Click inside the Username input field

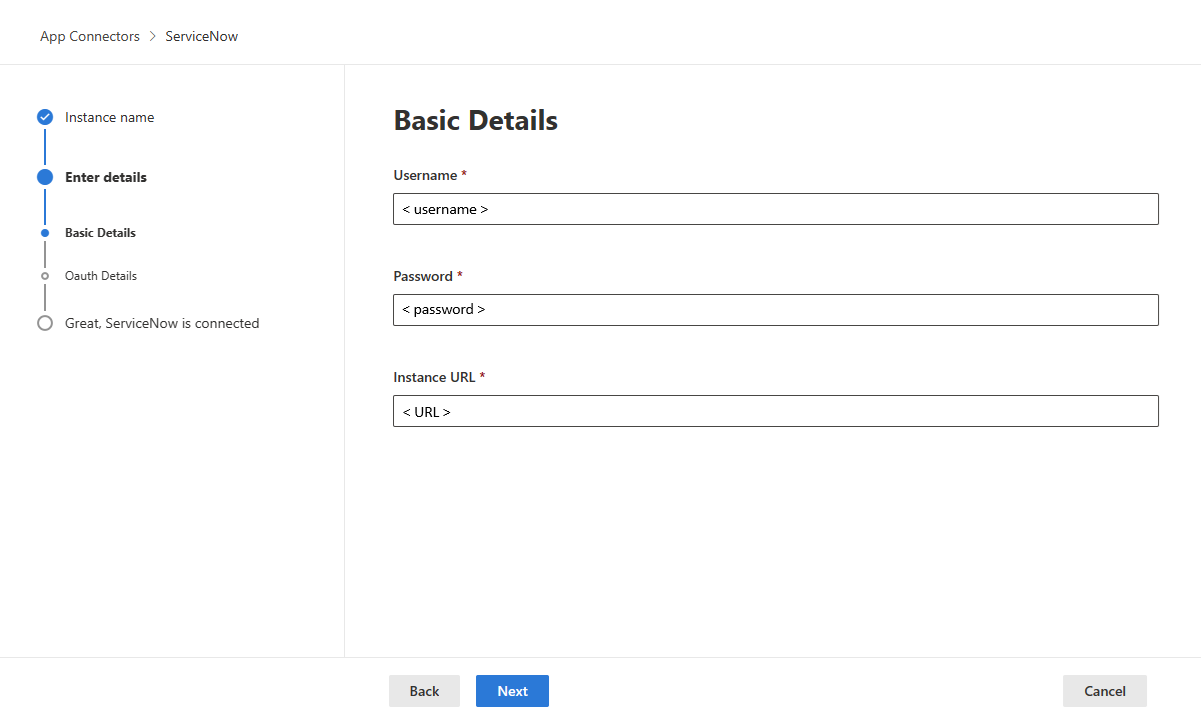point(776,209)
